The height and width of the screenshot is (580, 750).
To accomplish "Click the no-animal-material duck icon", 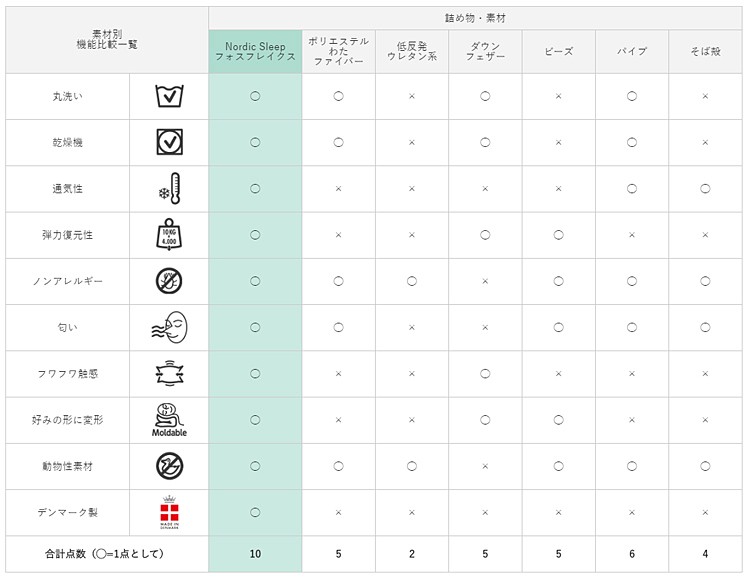I will click(x=169, y=466).
